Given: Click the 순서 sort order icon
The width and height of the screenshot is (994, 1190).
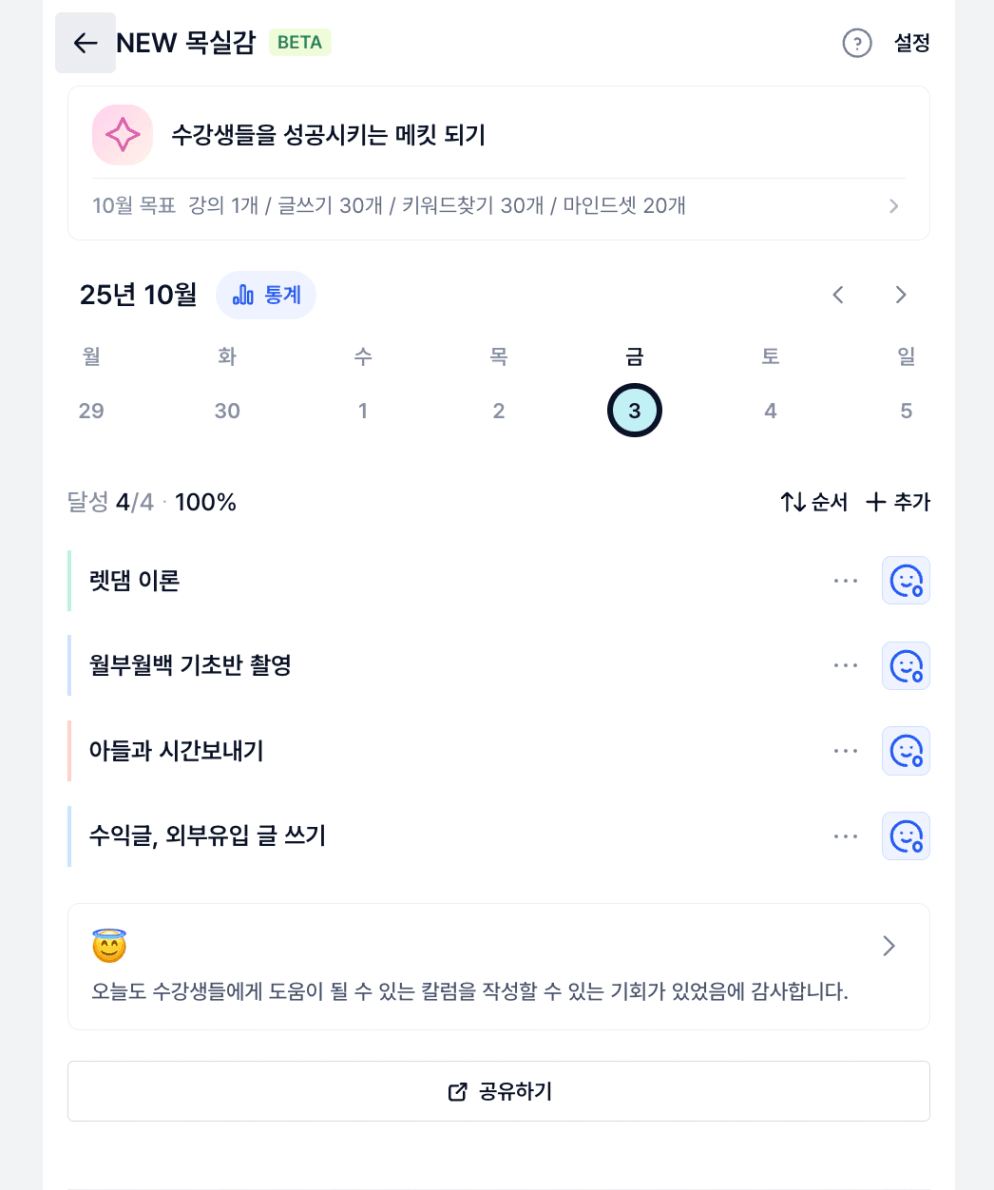Looking at the screenshot, I should point(794,502).
